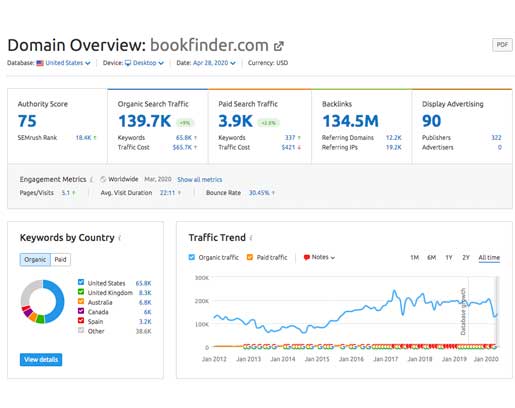Switch traffic trend to 2Y
Screen dimensions: 515x408
[x=466, y=258]
